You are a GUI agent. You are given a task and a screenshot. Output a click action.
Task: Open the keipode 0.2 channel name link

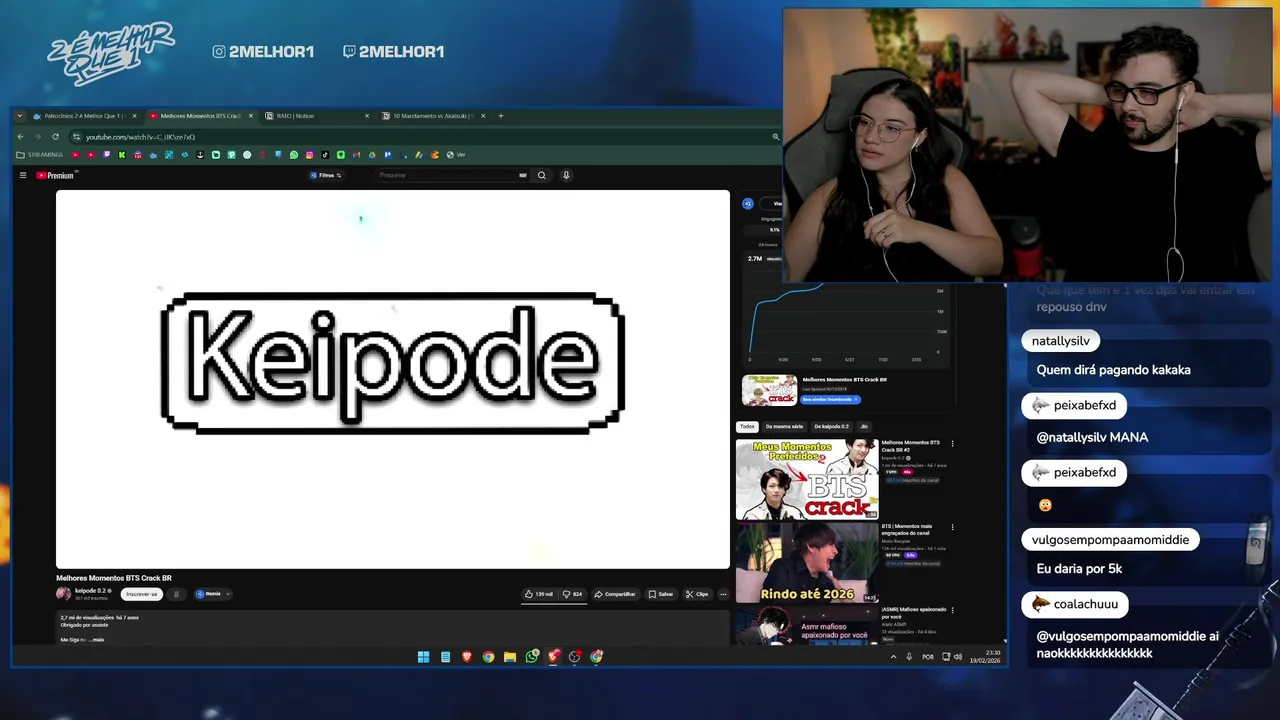[90, 591]
